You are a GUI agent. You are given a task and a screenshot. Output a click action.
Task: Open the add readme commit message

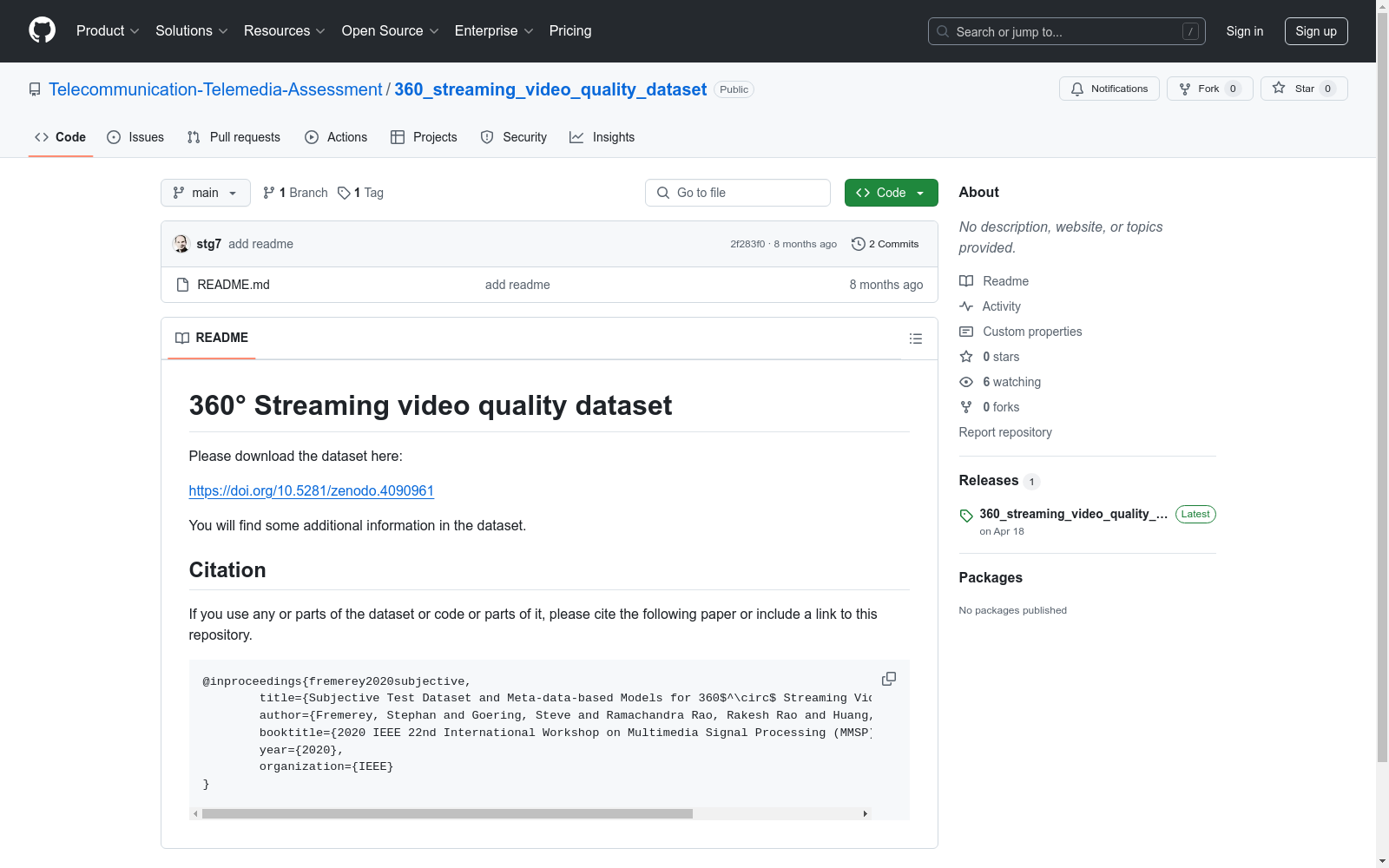pyautogui.click(x=260, y=244)
